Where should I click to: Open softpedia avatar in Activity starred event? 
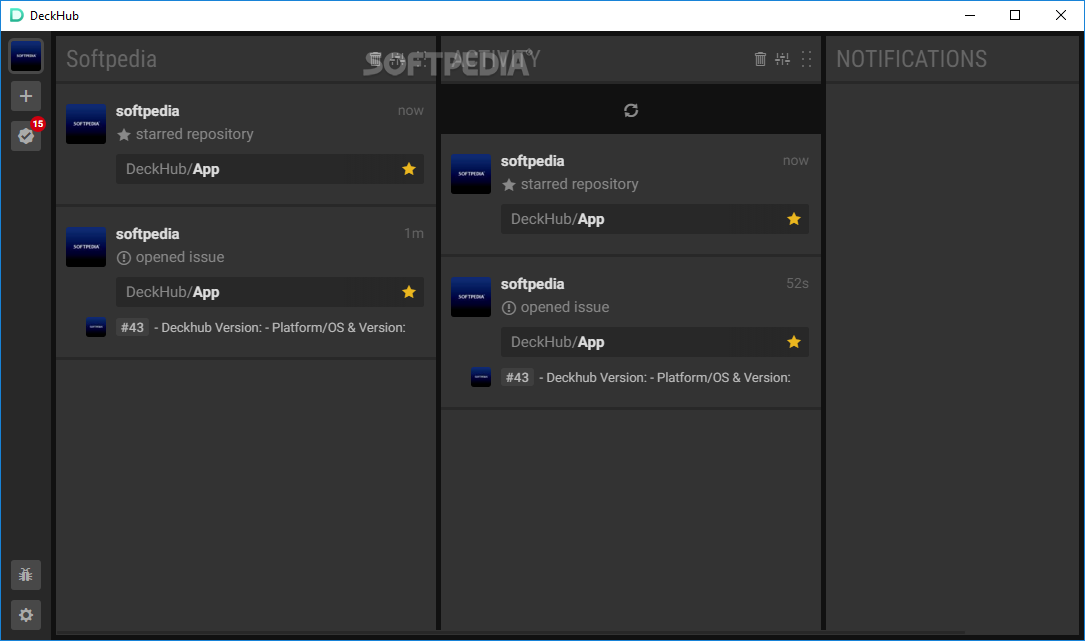(471, 174)
